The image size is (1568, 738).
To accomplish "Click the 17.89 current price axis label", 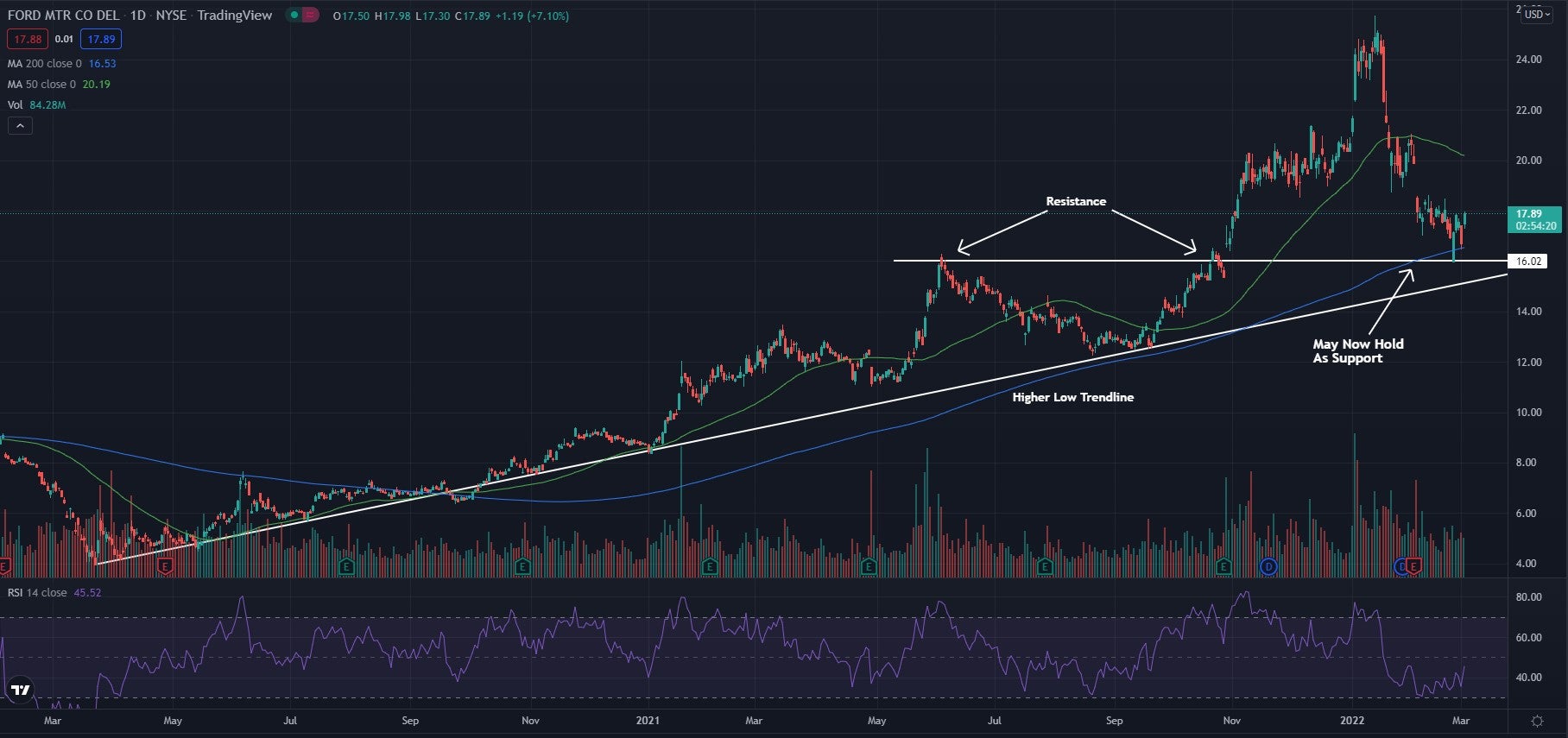I will 1533,220.
